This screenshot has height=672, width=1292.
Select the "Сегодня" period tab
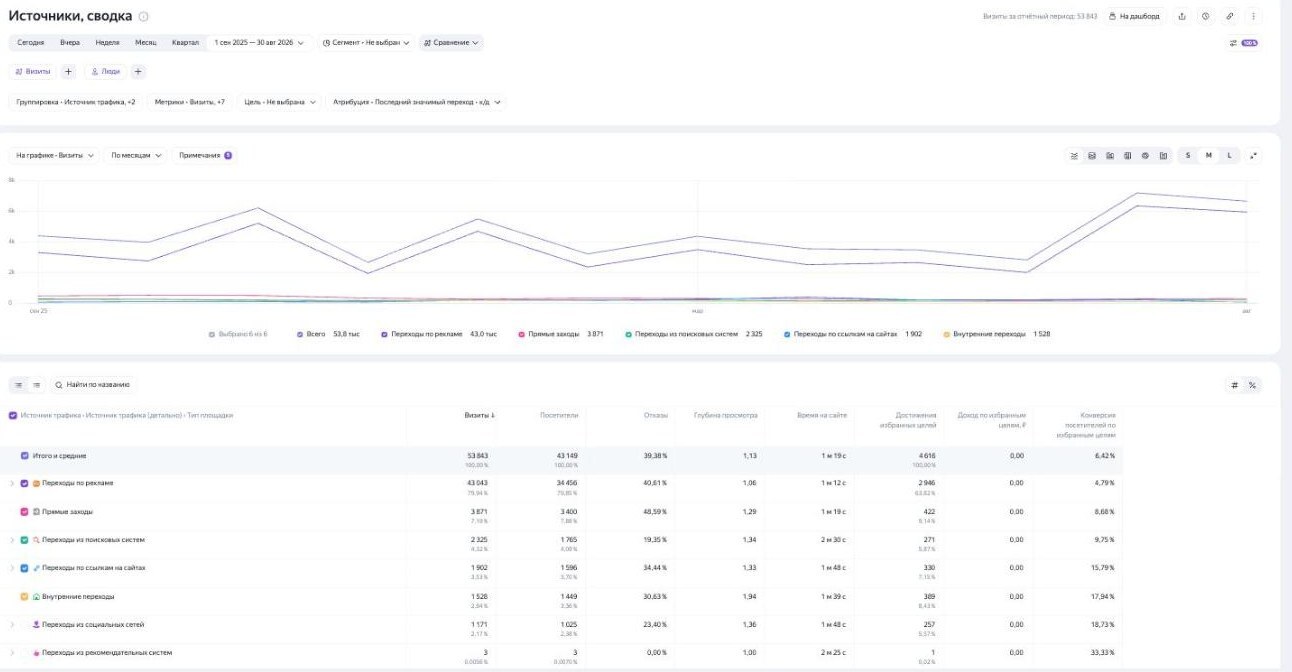tap(31, 43)
